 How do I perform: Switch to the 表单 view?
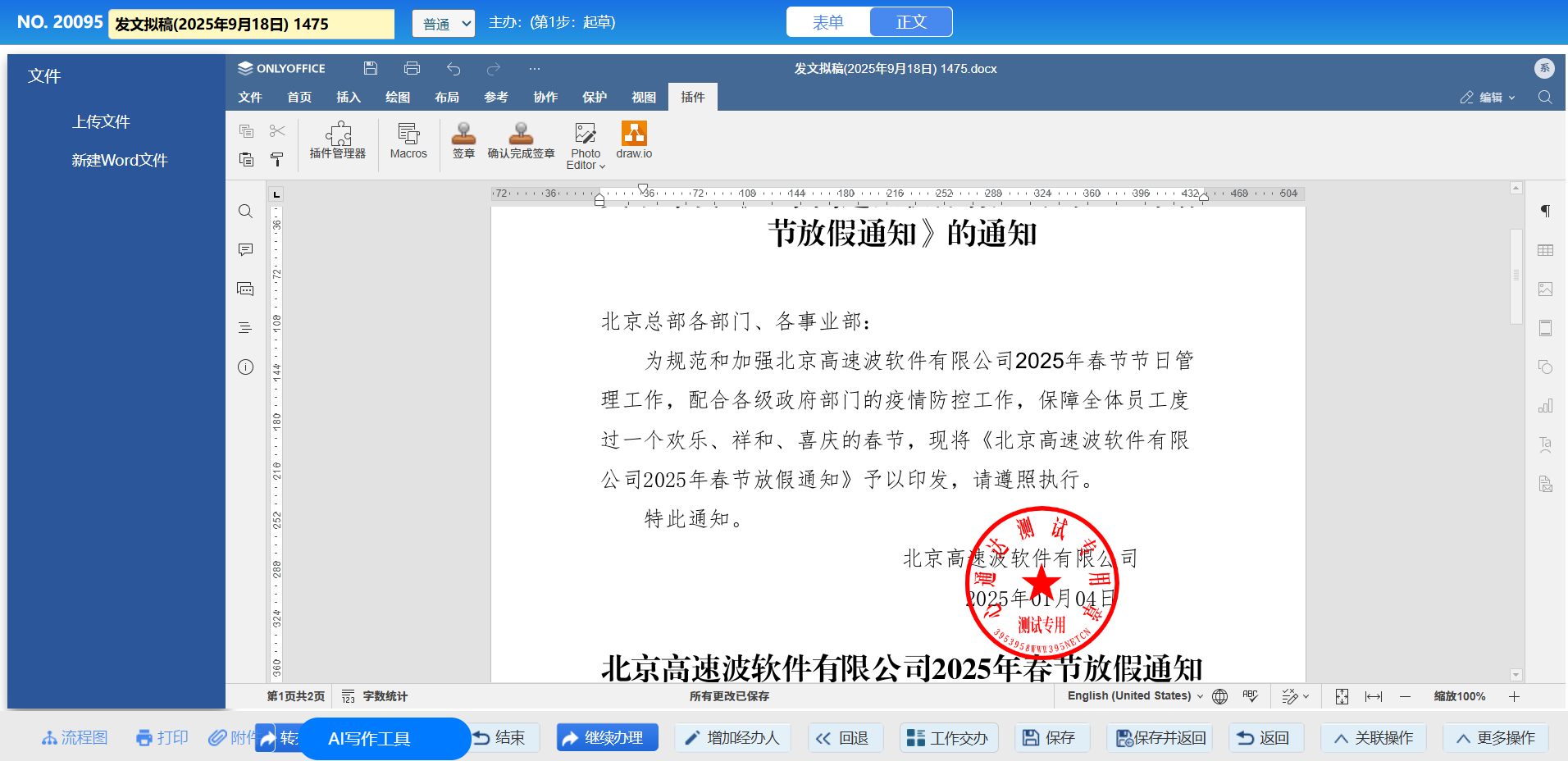pos(828,22)
